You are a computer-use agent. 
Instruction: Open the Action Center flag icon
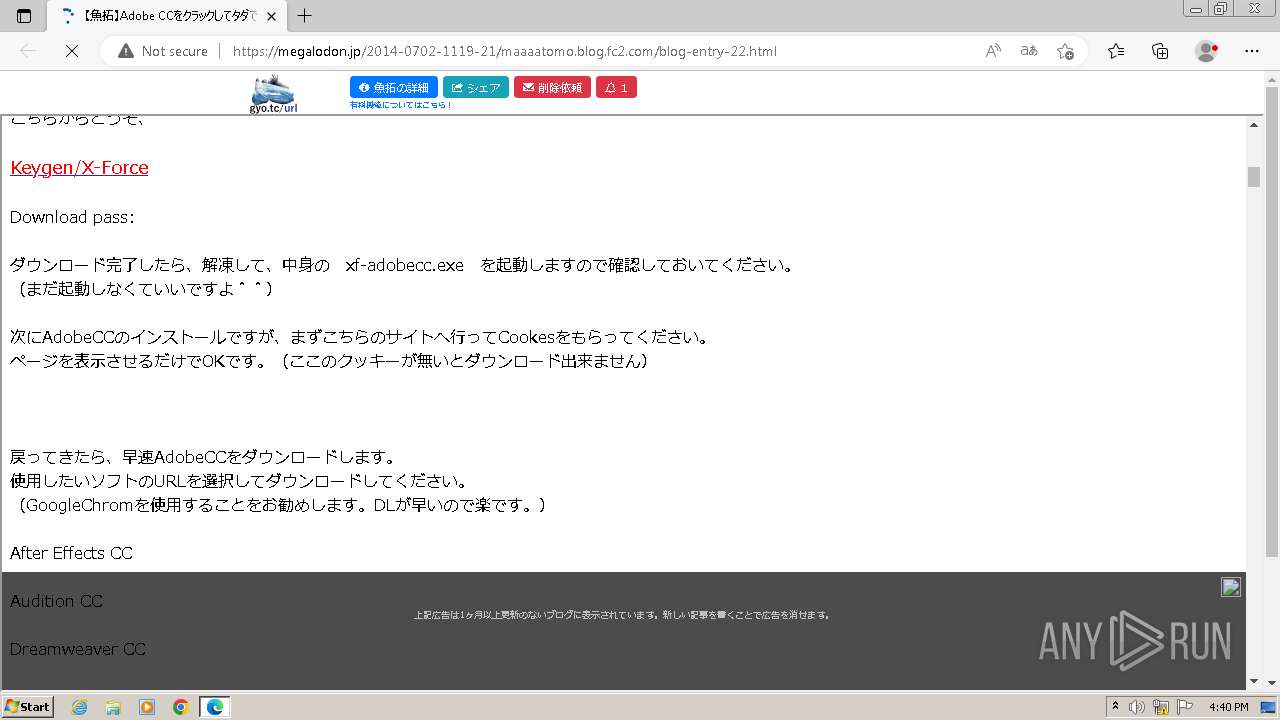point(1183,707)
